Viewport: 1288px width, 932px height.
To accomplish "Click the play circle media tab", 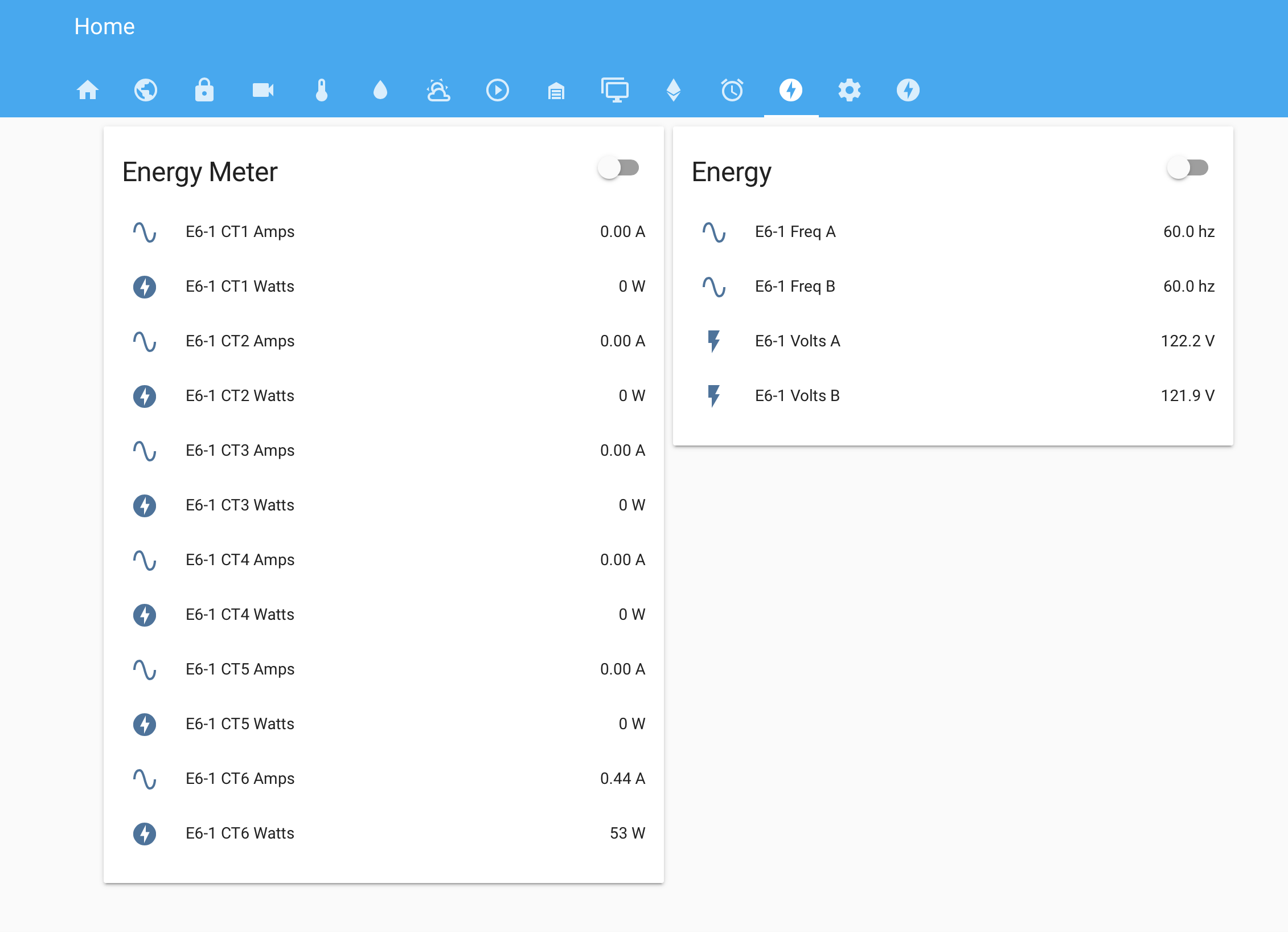I will point(498,90).
